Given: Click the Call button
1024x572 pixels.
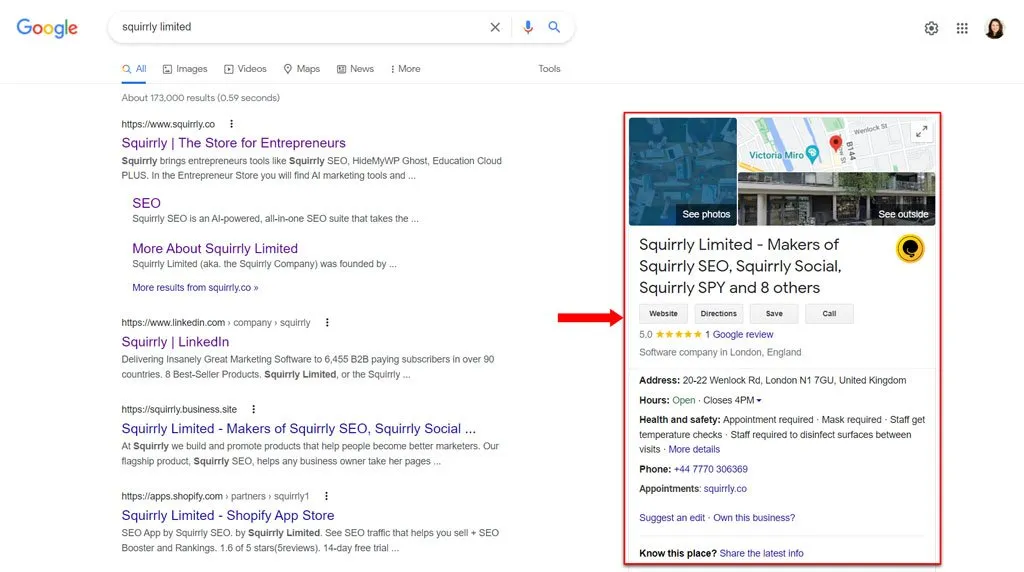Looking at the screenshot, I should 829,313.
